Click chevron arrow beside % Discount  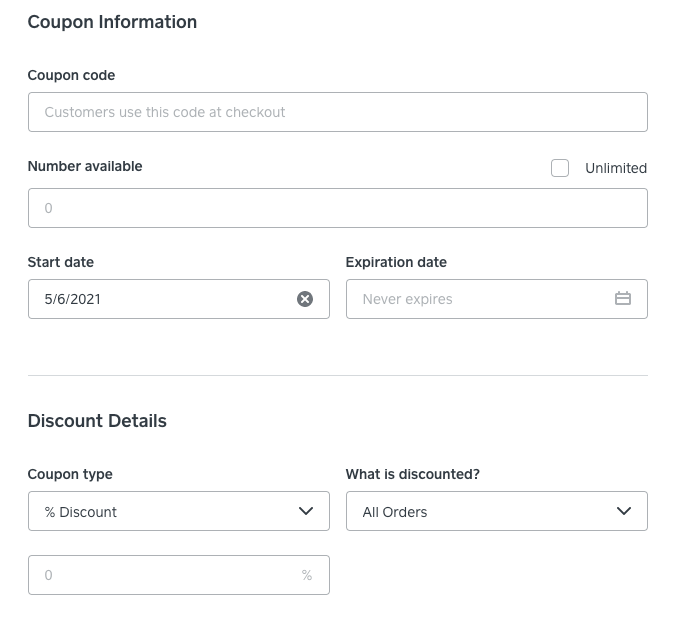(306, 511)
